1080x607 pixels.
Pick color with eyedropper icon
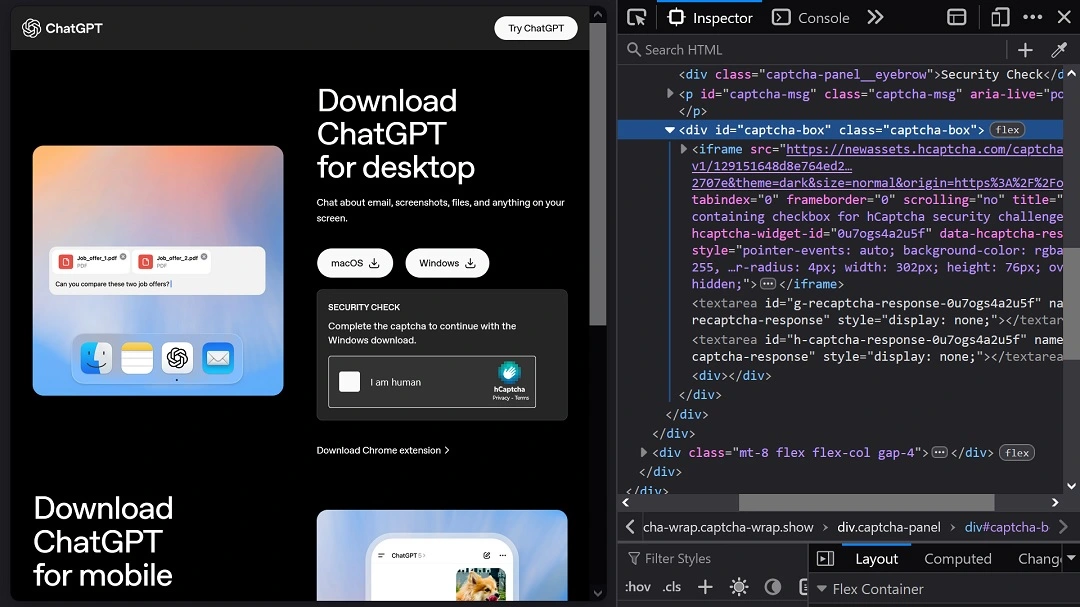[x=1059, y=50]
